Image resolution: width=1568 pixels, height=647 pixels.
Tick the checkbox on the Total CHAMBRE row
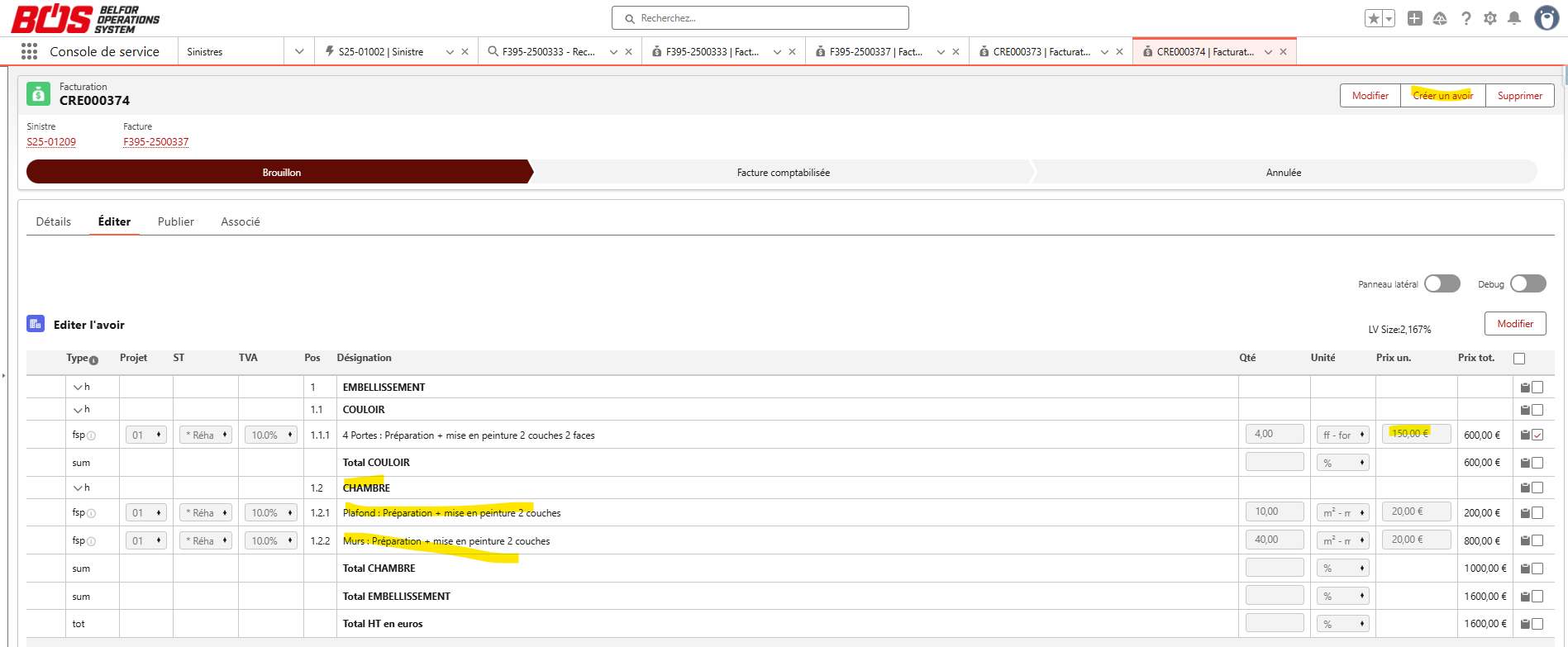[x=1537, y=569]
